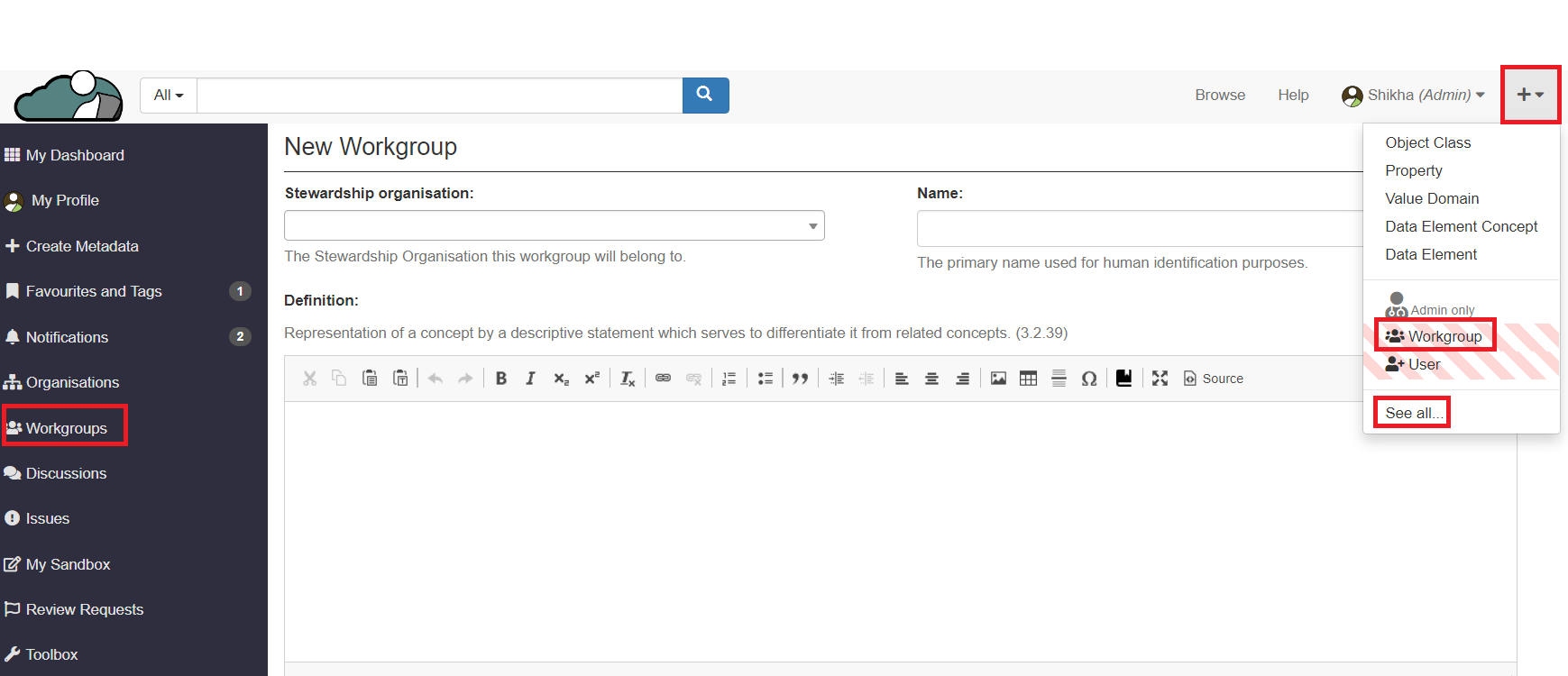Click the magnifier search button
Image resolution: width=1568 pixels, height=676 pixels.
pyautogui.click(x=705, y=95)
